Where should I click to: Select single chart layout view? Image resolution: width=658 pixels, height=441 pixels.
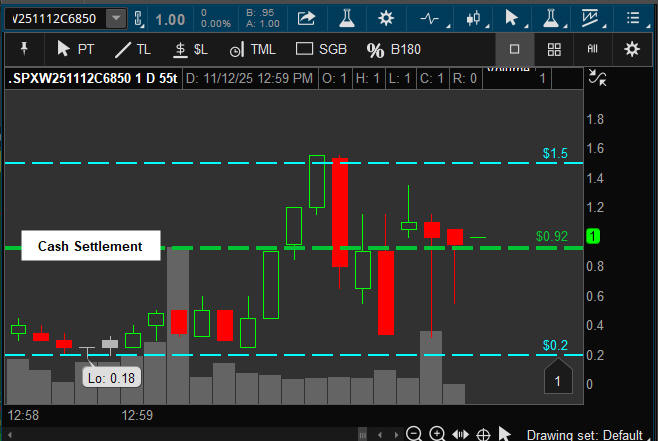[515, 49]
